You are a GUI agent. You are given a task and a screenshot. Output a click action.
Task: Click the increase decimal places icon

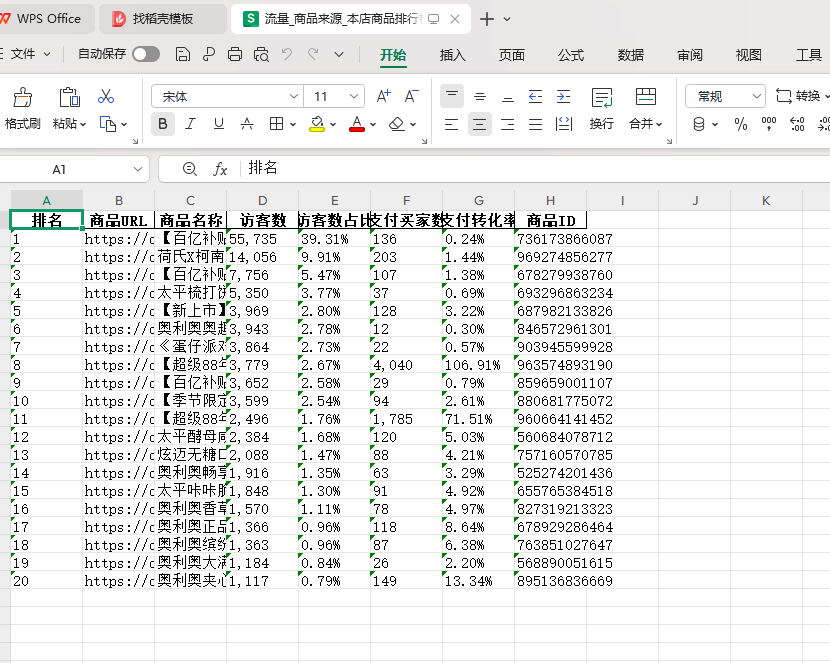797,124
